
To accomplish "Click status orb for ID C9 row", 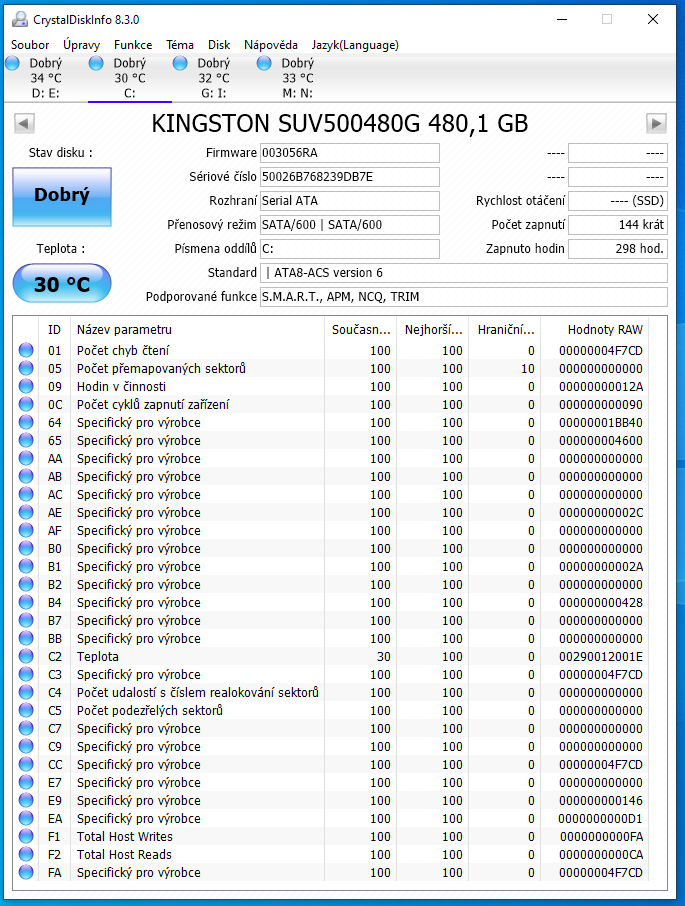I will (26, 746).
